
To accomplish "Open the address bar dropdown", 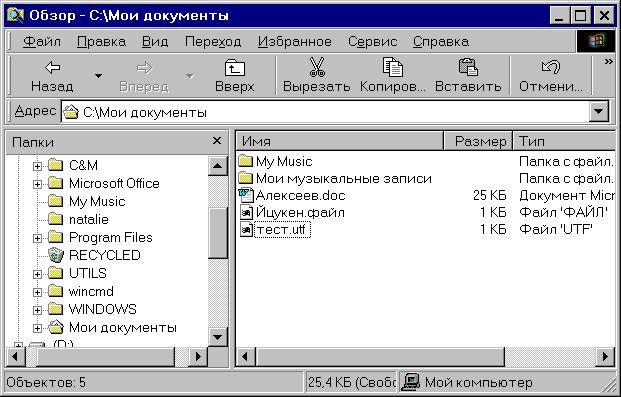I will pos(598,112).
